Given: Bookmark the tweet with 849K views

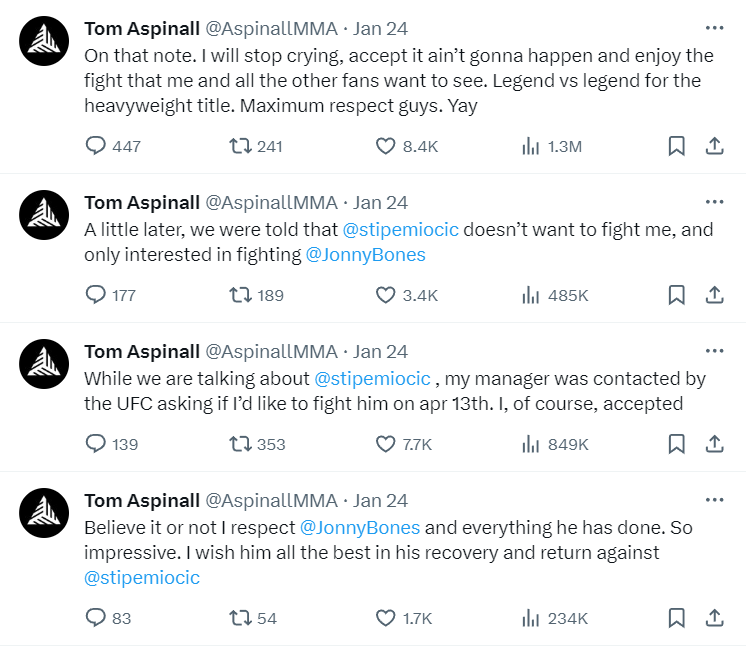Looking at the screenshot, I should 676,444.
